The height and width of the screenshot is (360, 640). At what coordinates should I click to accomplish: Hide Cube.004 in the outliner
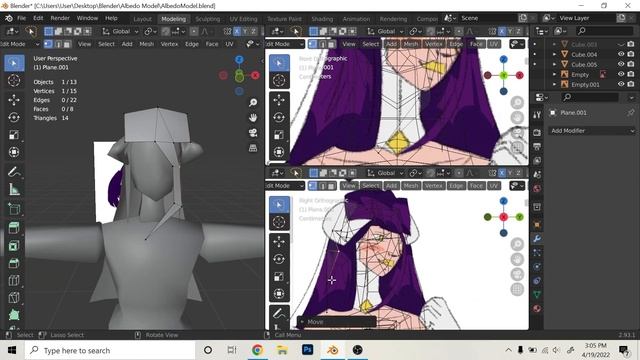(621, 54)
